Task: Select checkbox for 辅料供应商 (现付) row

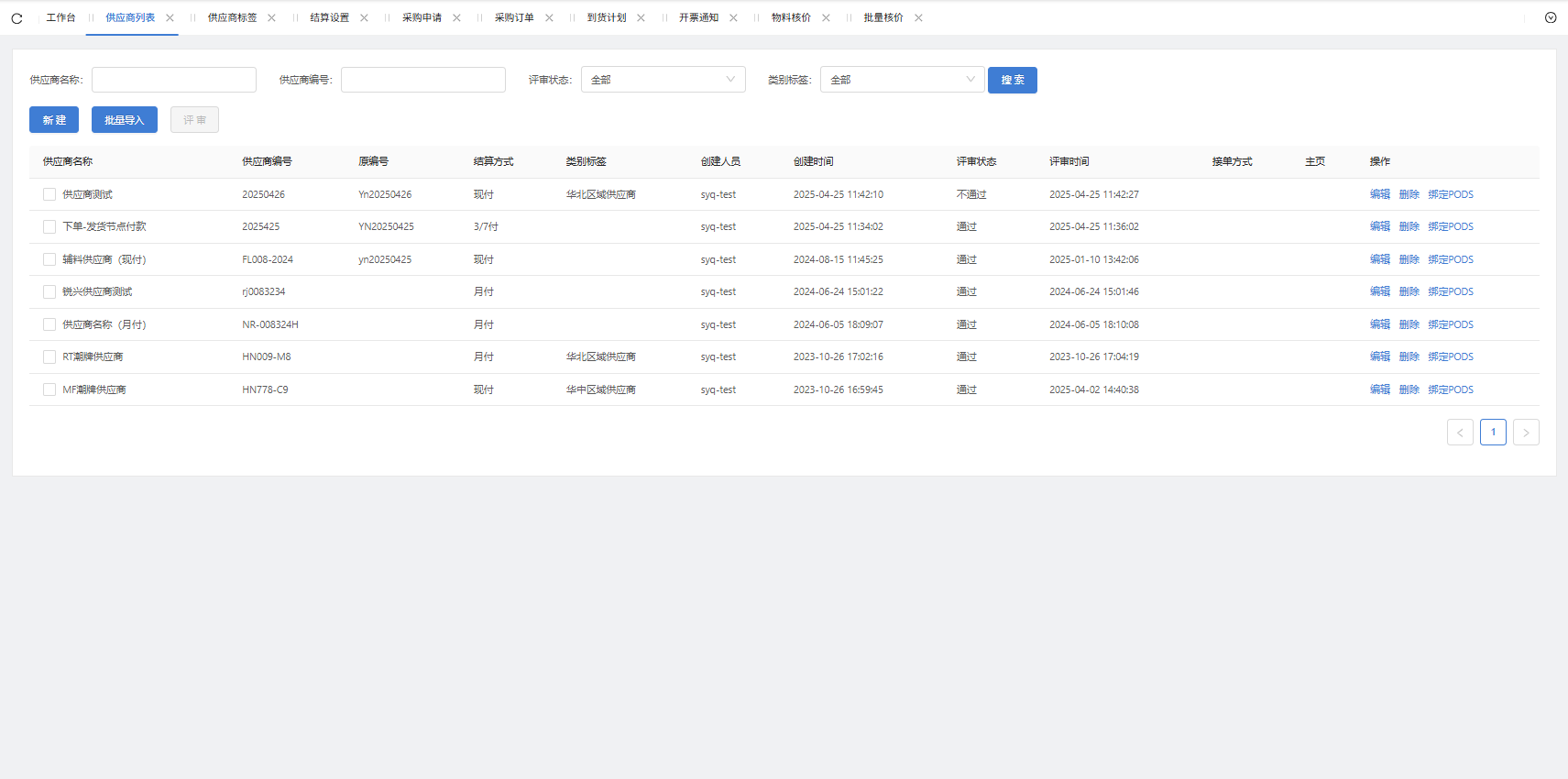Action: coord(49,259)
